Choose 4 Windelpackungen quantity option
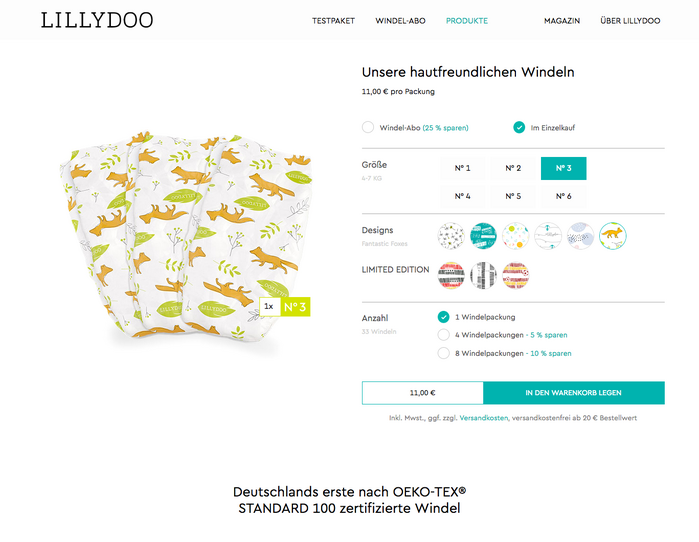This screenshot has height=542, width=699. (443, 335)
